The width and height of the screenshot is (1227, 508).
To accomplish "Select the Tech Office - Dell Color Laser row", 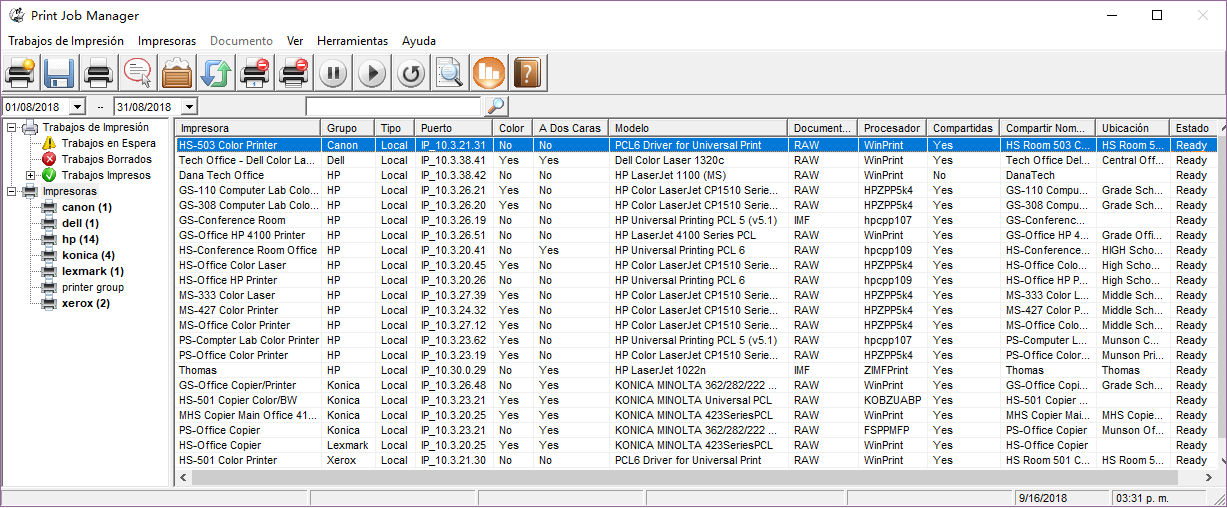I will click(697, 160).
